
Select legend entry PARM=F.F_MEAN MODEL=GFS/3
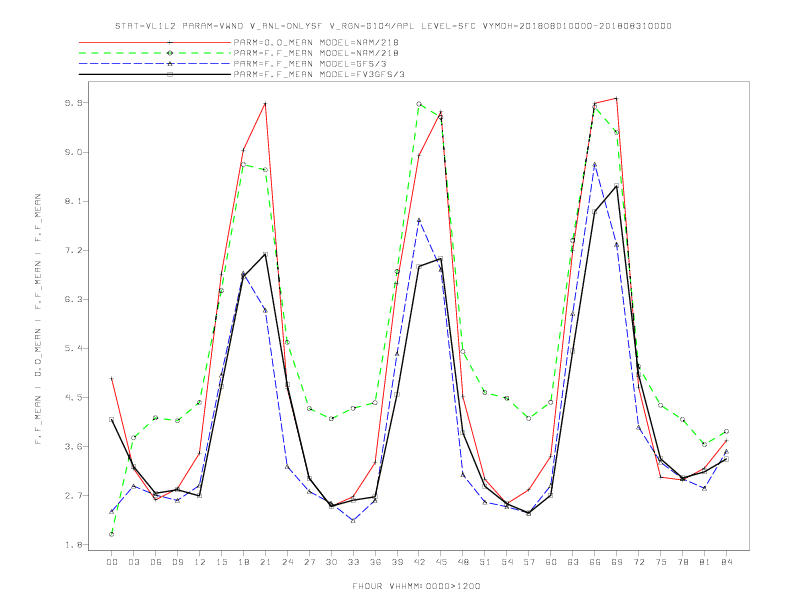coord(310,64)
